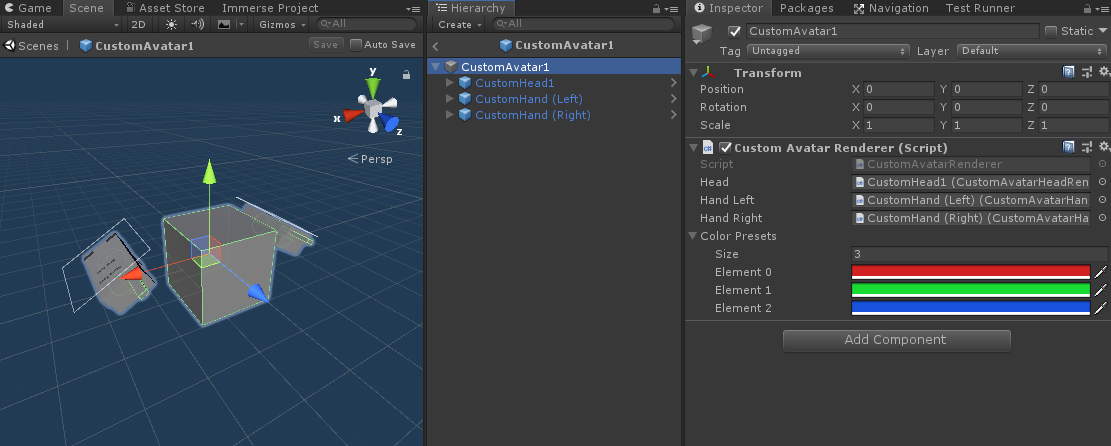Toggle the Inspector panel lock icon
1111x446 pixels.
tap(1087, 9)
